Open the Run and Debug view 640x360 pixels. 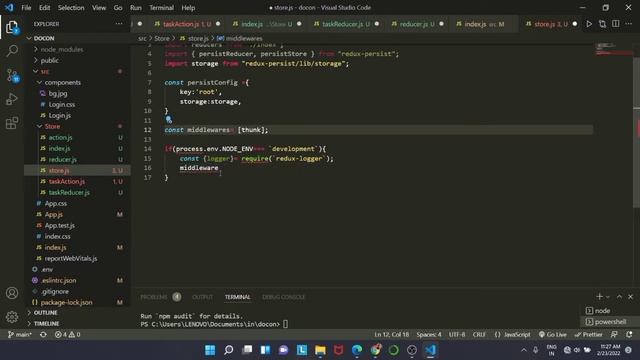click(x=12, y=99)
